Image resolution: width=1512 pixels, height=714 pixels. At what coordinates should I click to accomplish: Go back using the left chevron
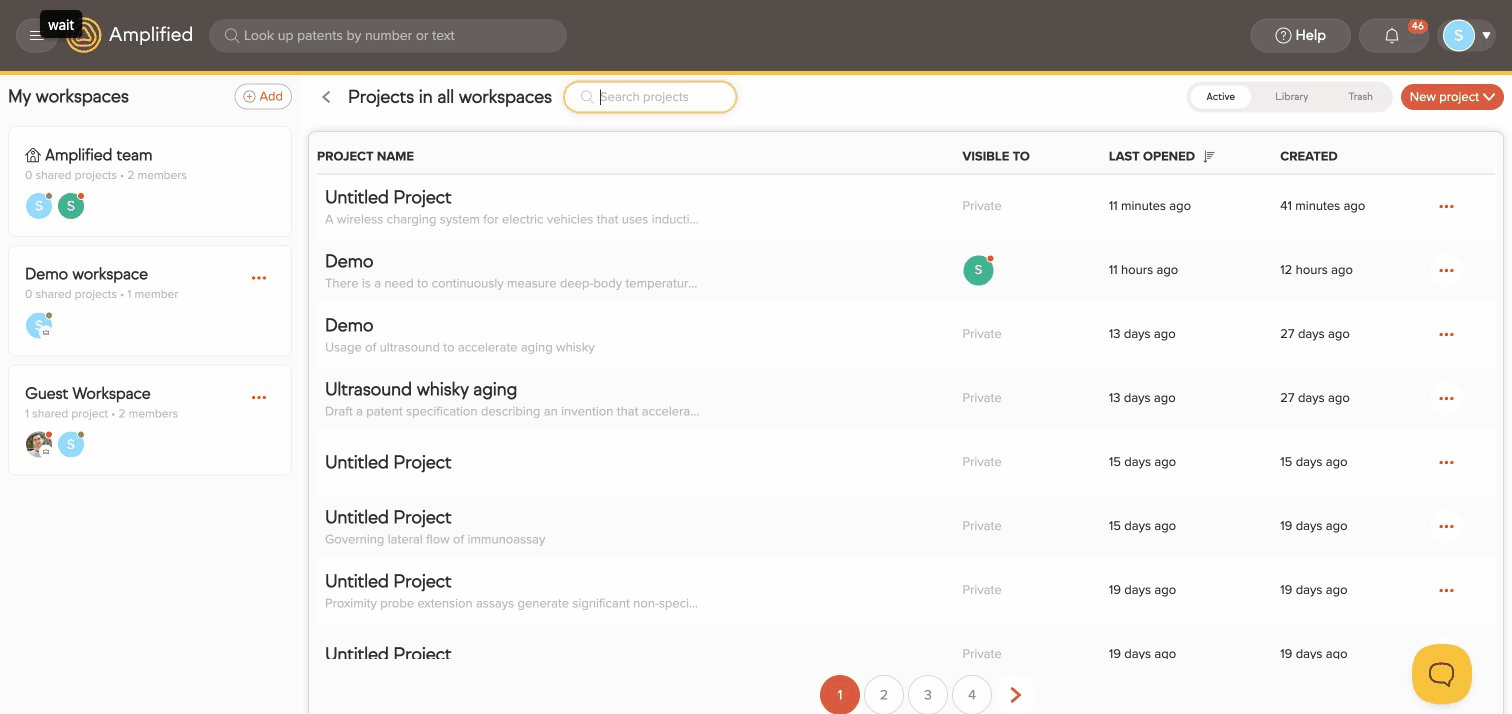coord(326,96)
